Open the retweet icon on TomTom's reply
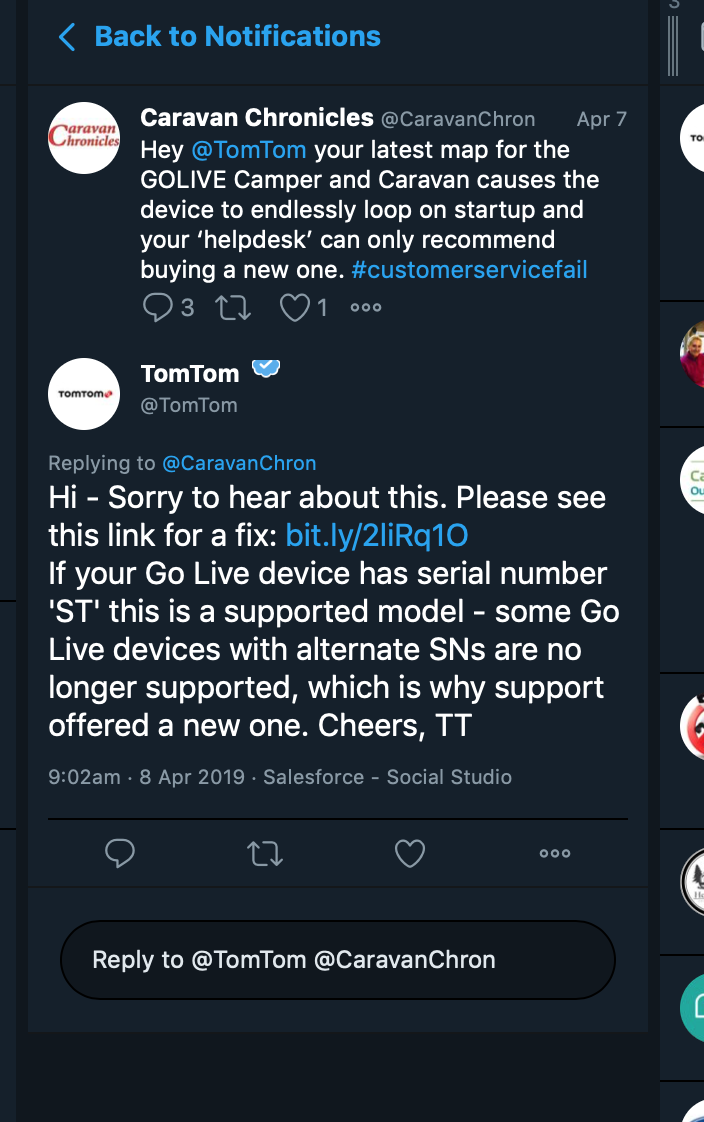 coord(265,853)
